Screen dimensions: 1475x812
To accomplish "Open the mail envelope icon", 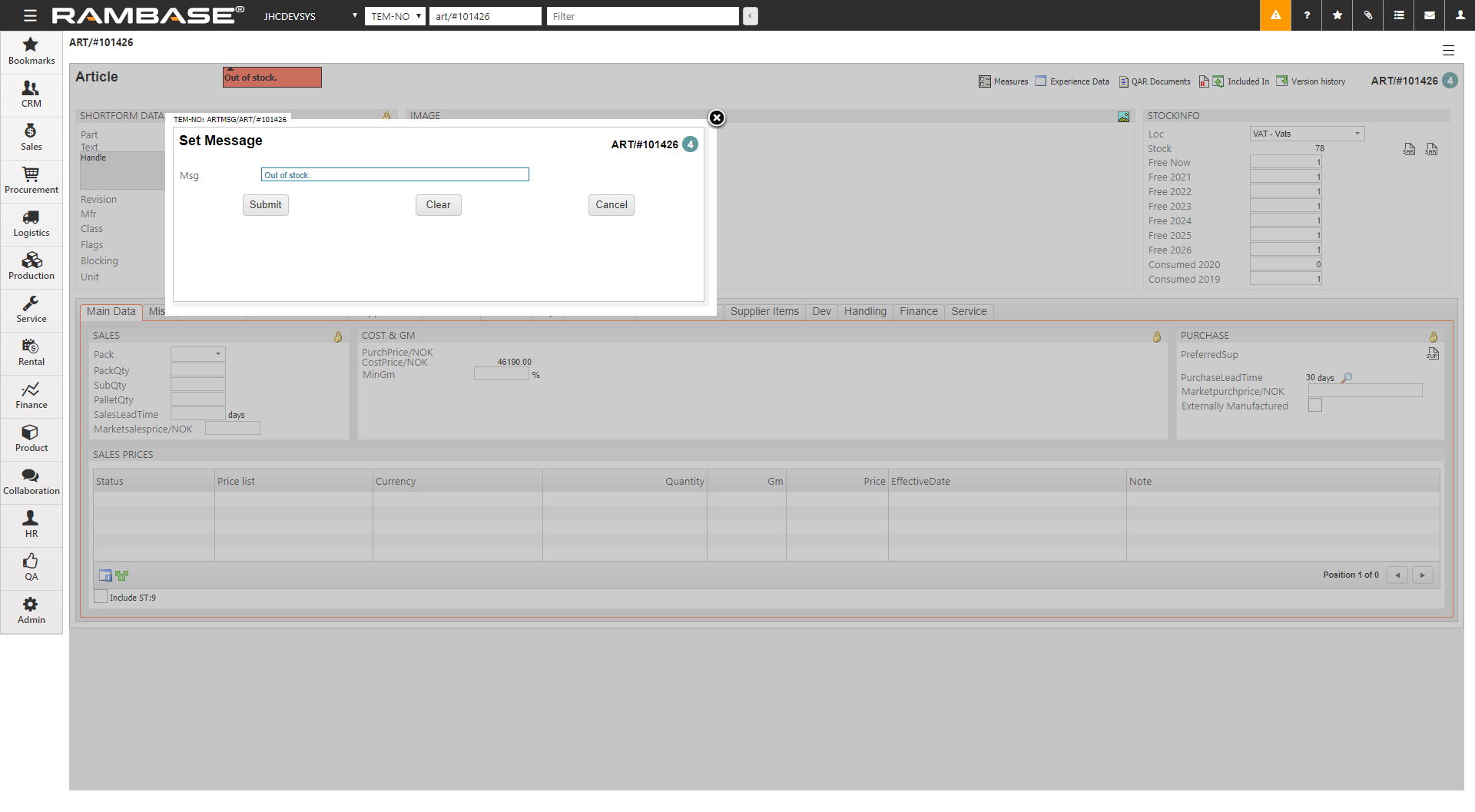I will (x=1430, y=15).
